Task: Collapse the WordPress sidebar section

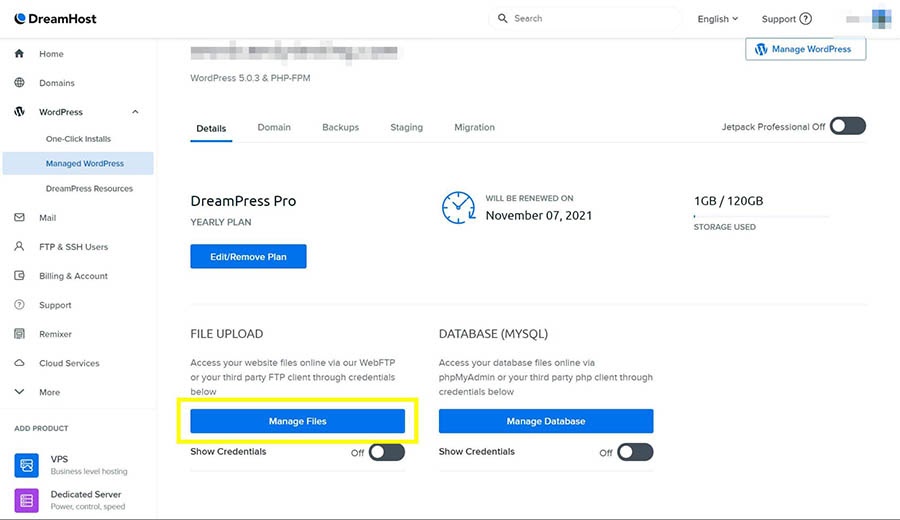Action: coord(135,112)
